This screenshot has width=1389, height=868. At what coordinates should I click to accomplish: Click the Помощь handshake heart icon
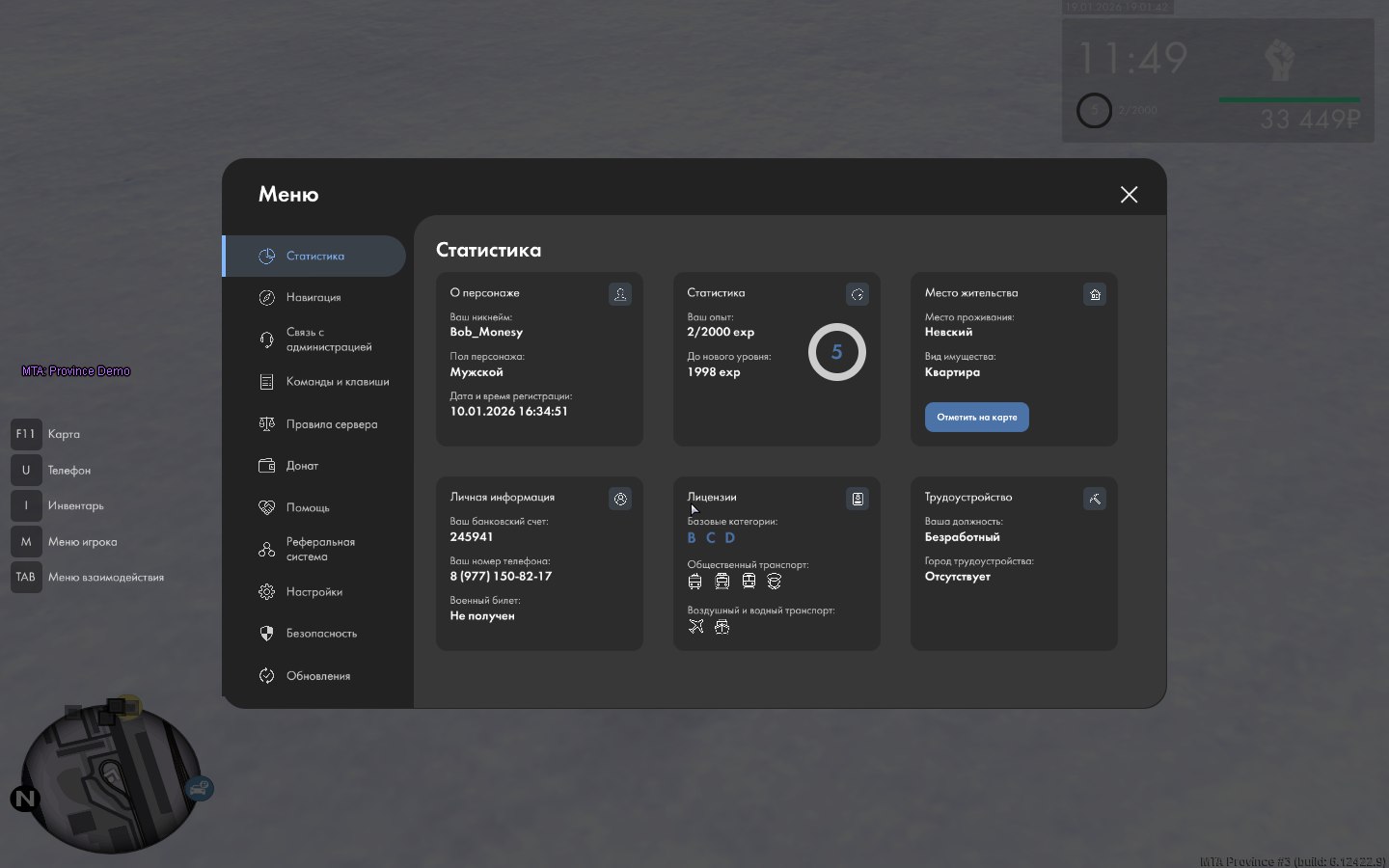(x=267, y=507)
